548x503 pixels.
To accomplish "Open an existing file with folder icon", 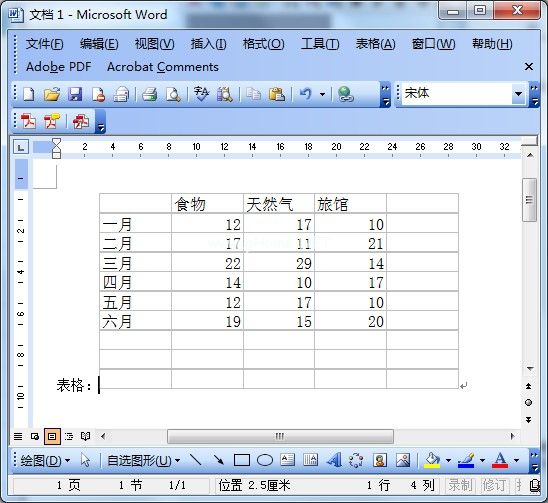I will pyautogui.click(x=52, y=94).
